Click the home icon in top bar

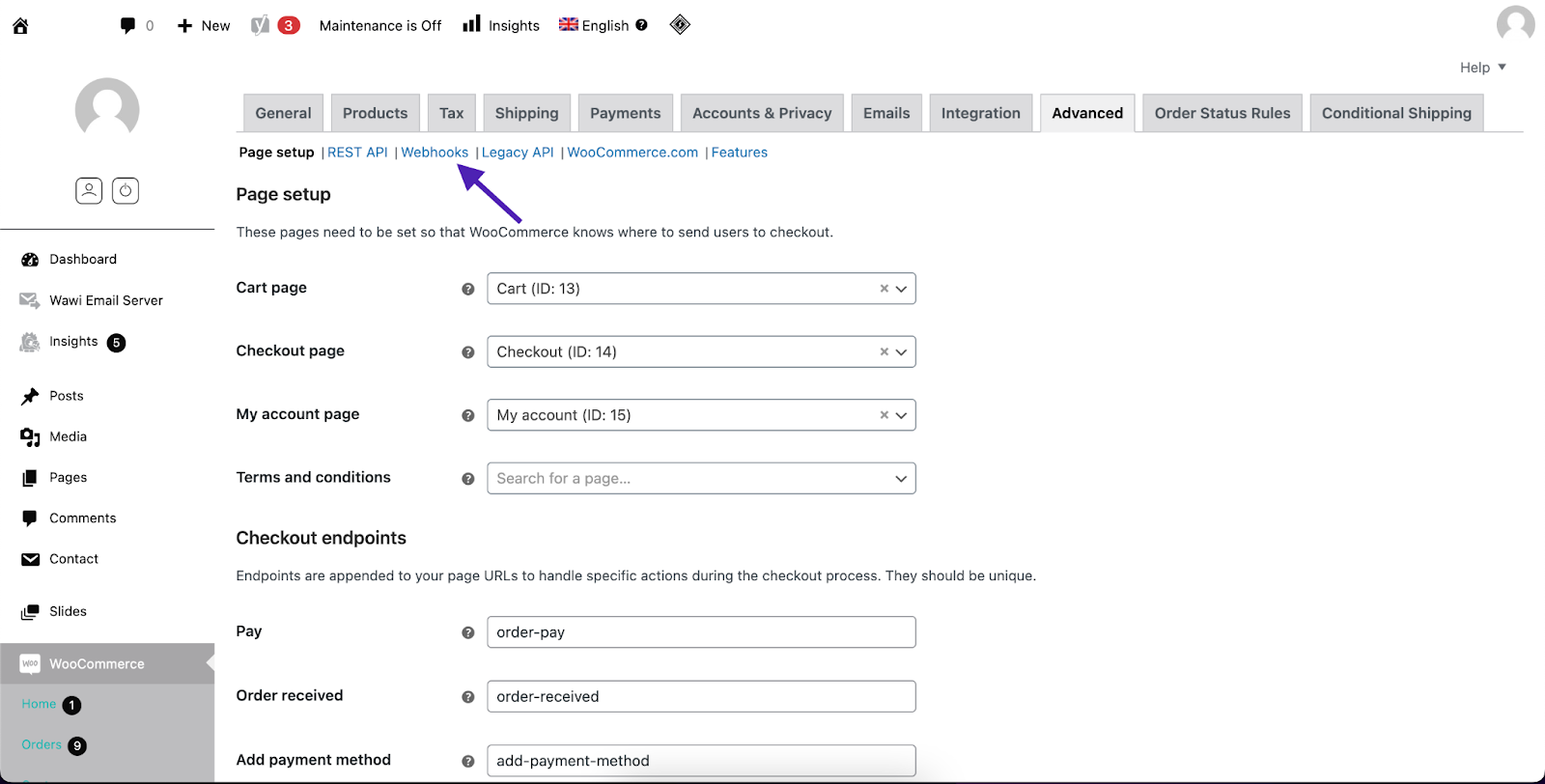tap(20, 26)
